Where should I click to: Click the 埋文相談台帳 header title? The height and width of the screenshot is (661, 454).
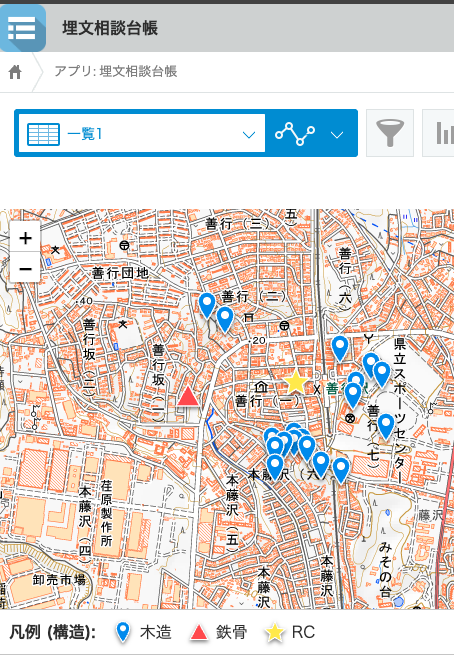(110, 28)
